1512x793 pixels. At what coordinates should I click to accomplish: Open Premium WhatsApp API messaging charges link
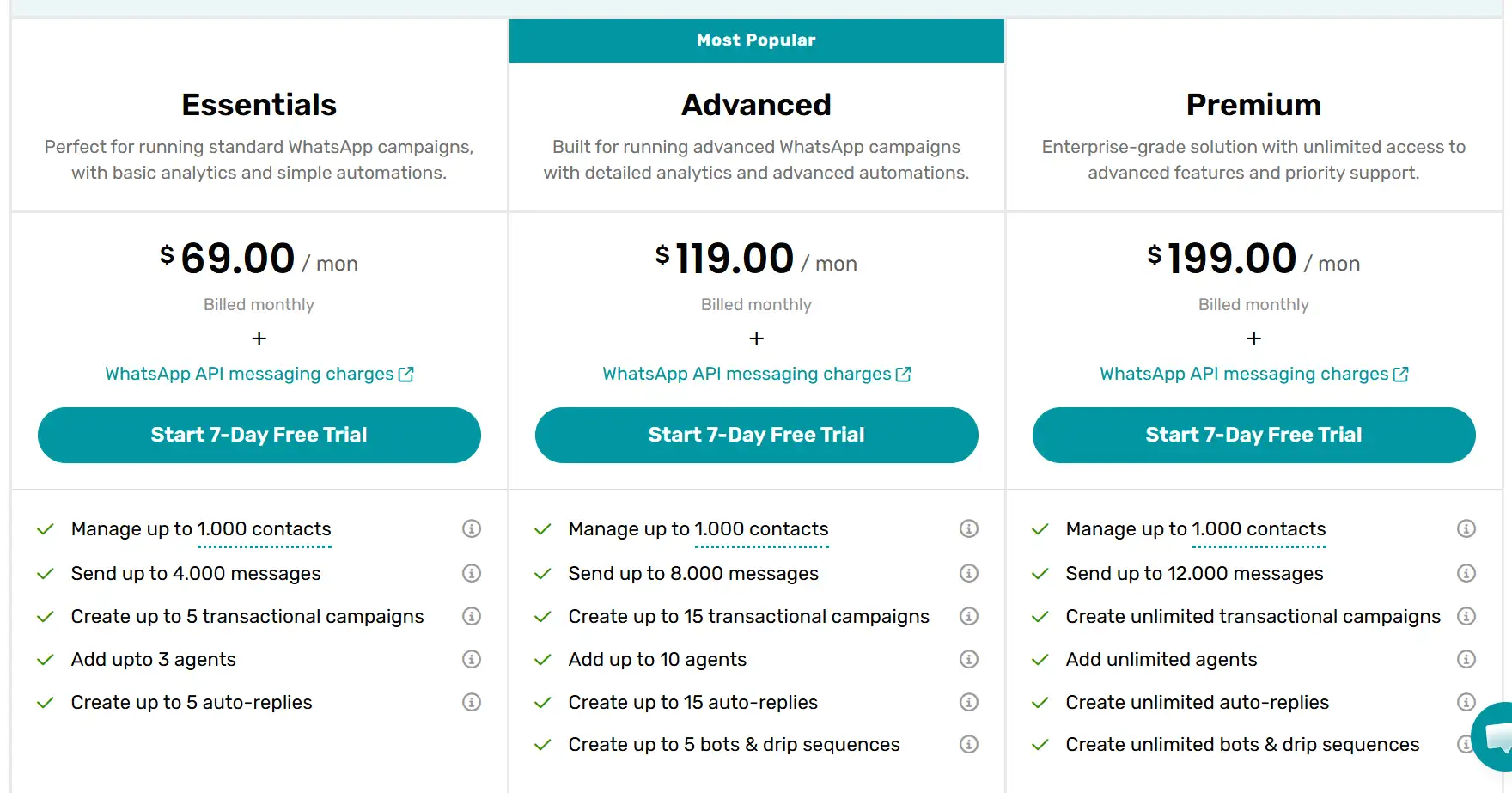tap(1253, 374)
